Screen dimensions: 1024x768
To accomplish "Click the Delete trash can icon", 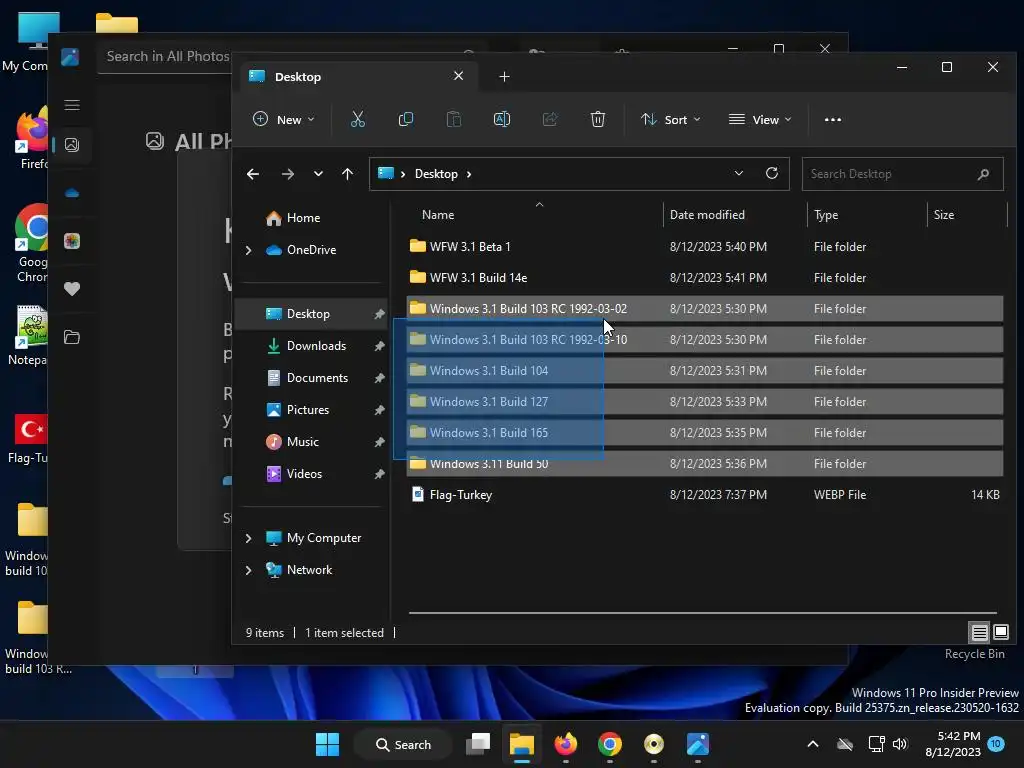I will [598, 120].
